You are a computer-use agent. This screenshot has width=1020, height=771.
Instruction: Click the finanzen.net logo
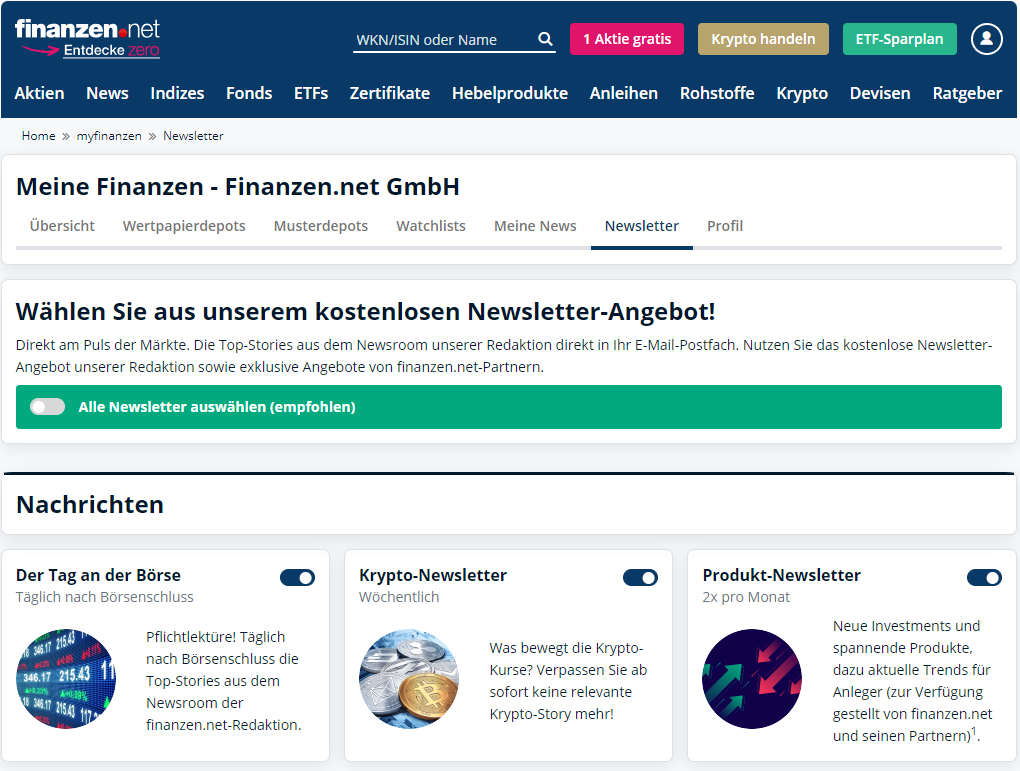tap(87, 29)
